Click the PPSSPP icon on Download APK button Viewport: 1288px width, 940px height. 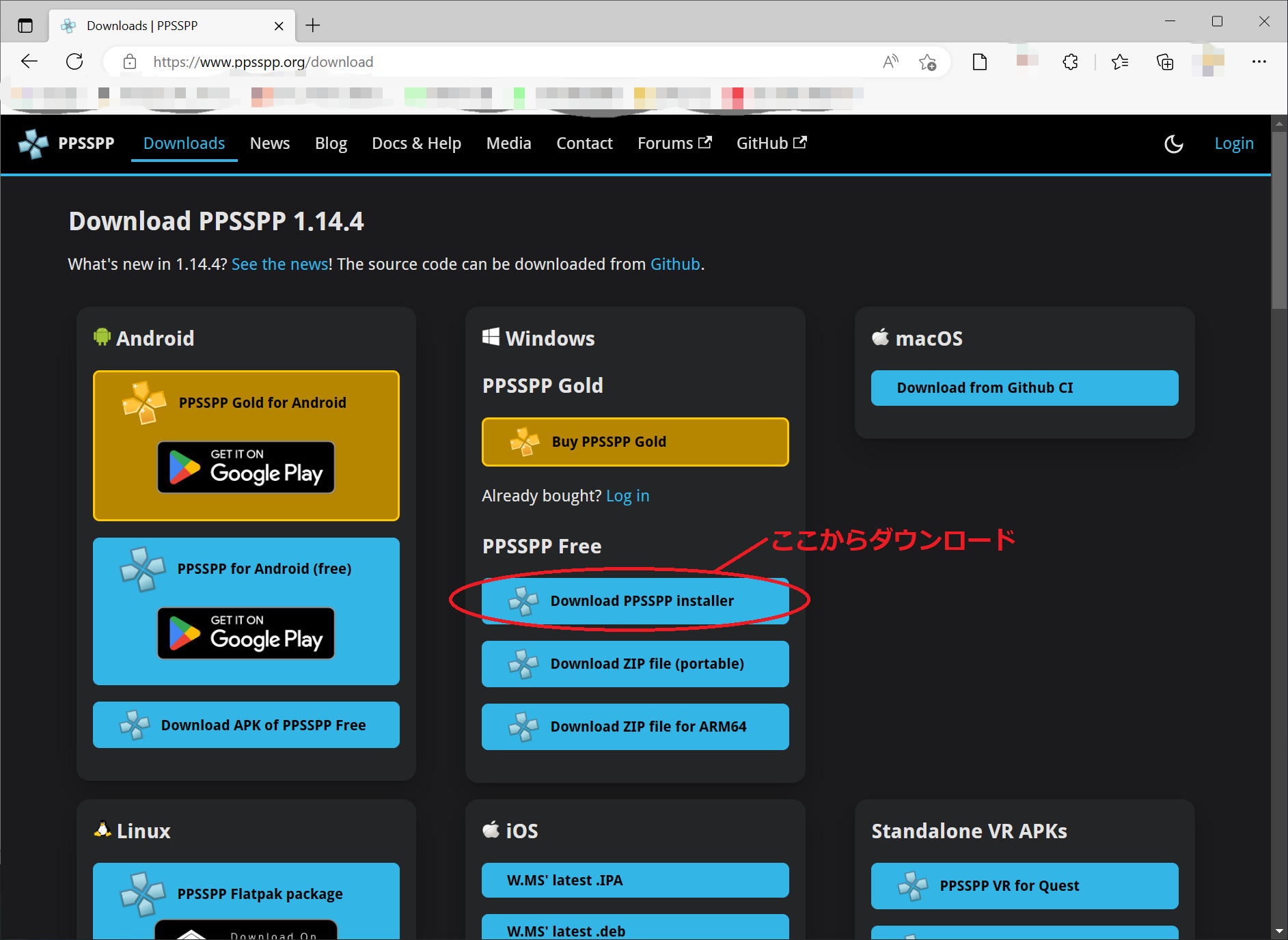135,725
